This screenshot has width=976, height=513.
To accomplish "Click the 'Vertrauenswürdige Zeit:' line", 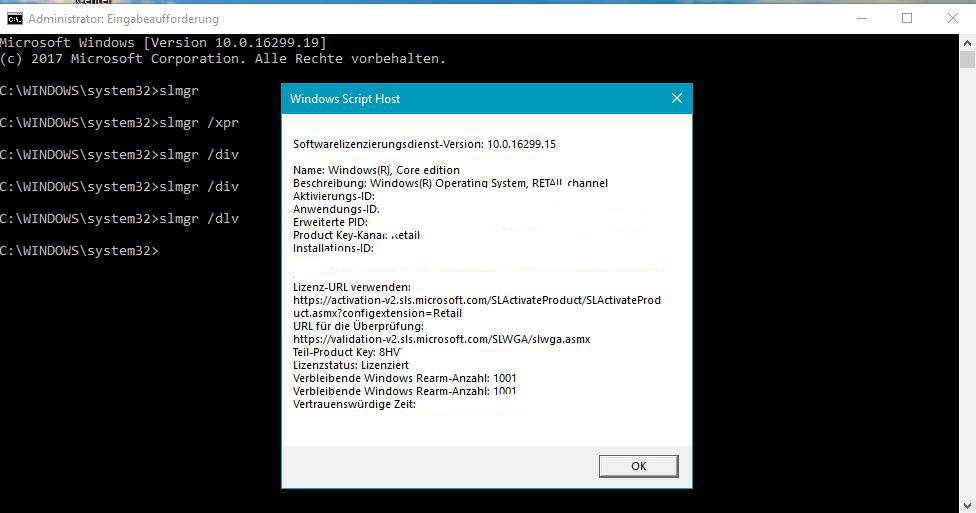I will coord(354,404).
